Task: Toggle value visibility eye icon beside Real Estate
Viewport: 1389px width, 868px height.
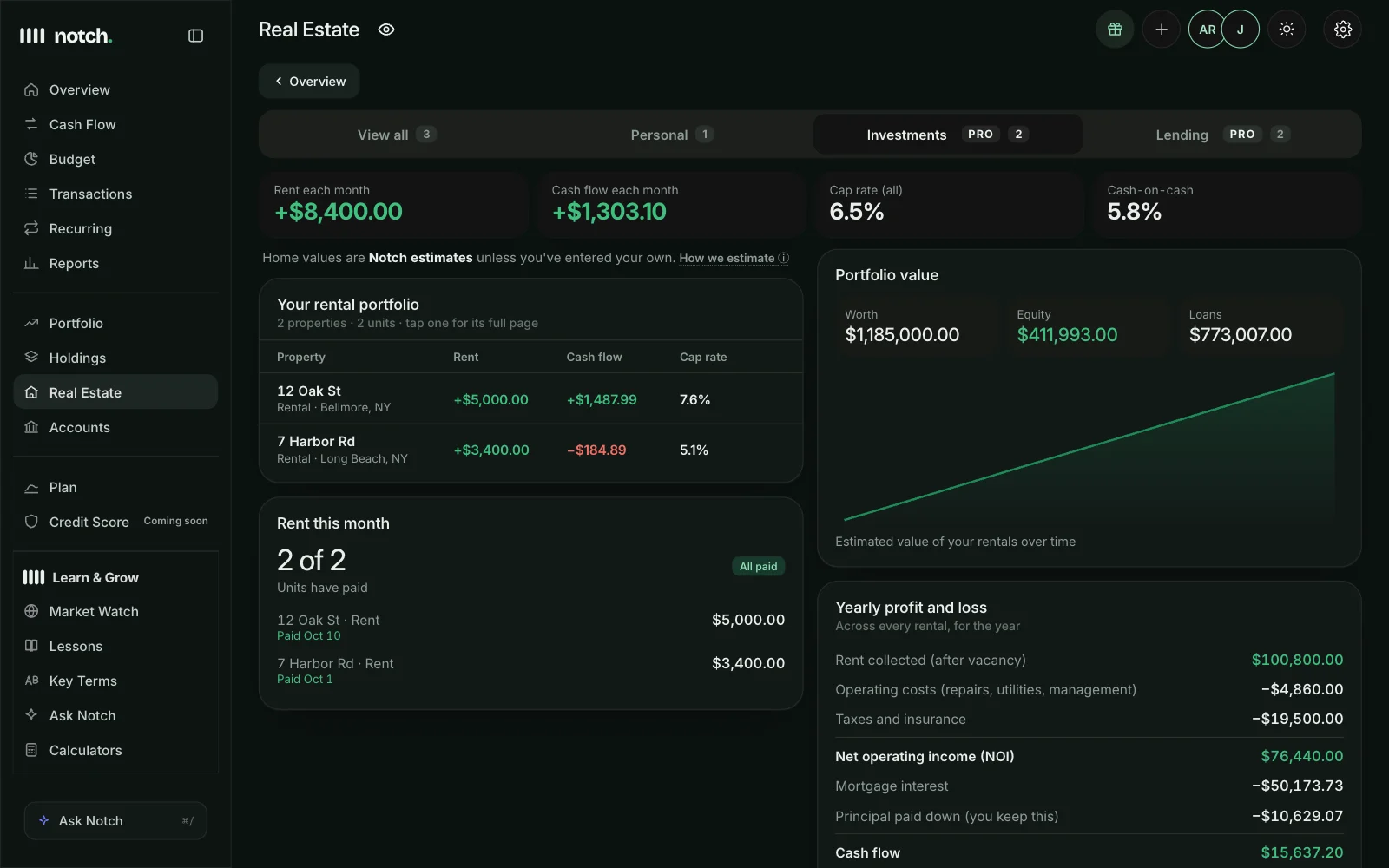Action: click(x=386, y=30)
